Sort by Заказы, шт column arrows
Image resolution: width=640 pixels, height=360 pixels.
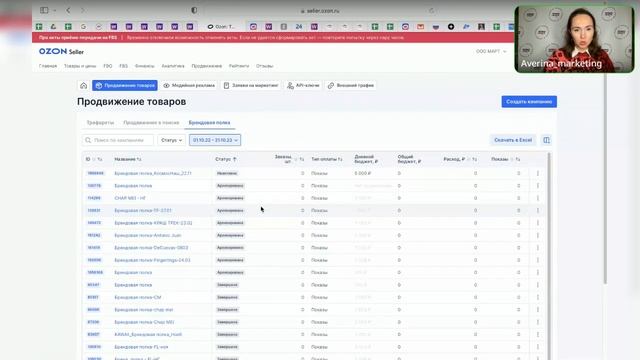coord(302,159)
